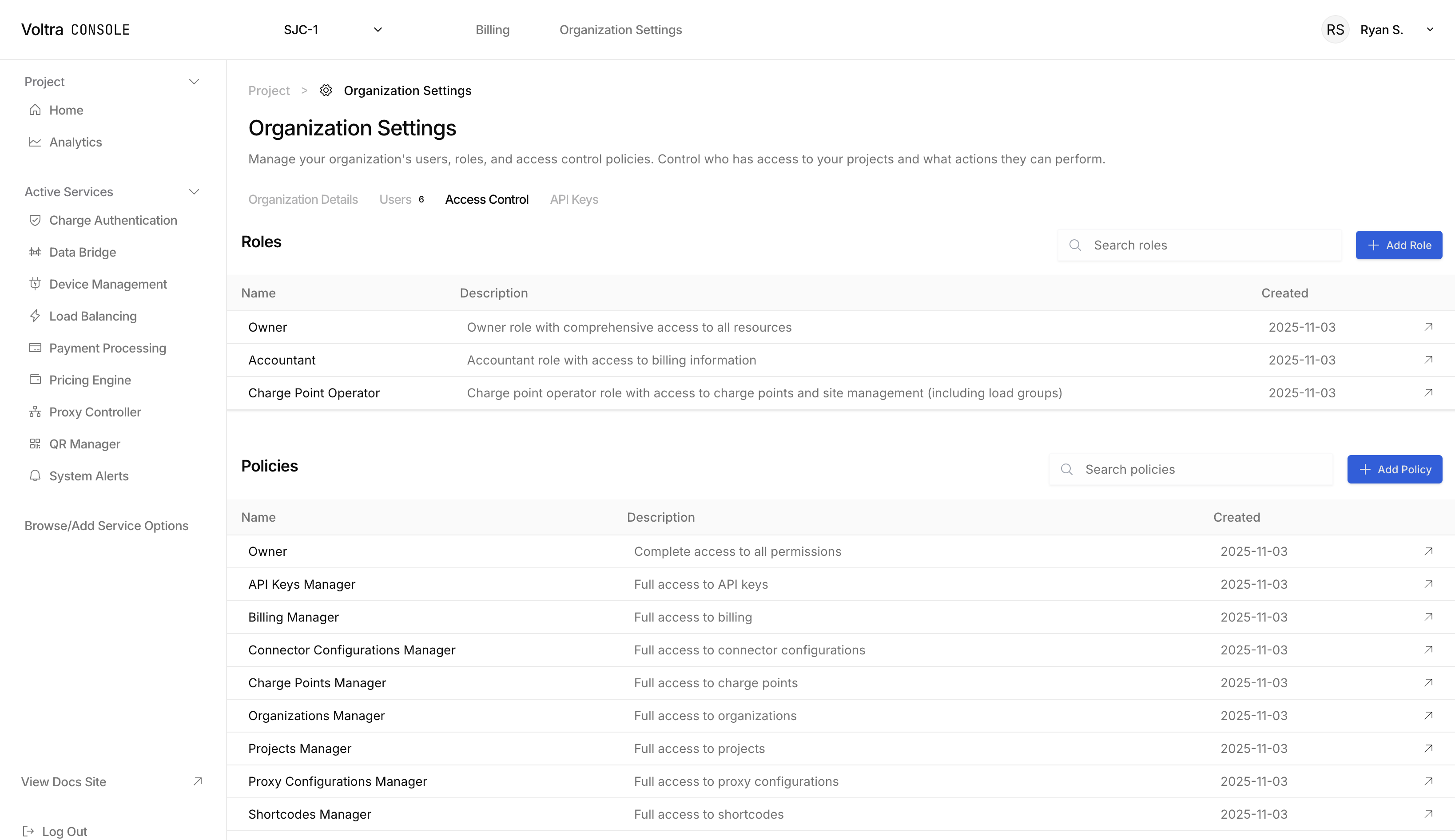The image size is (1455, 840).
Task: Open the View Docs Site link
Action: point(63,781)
